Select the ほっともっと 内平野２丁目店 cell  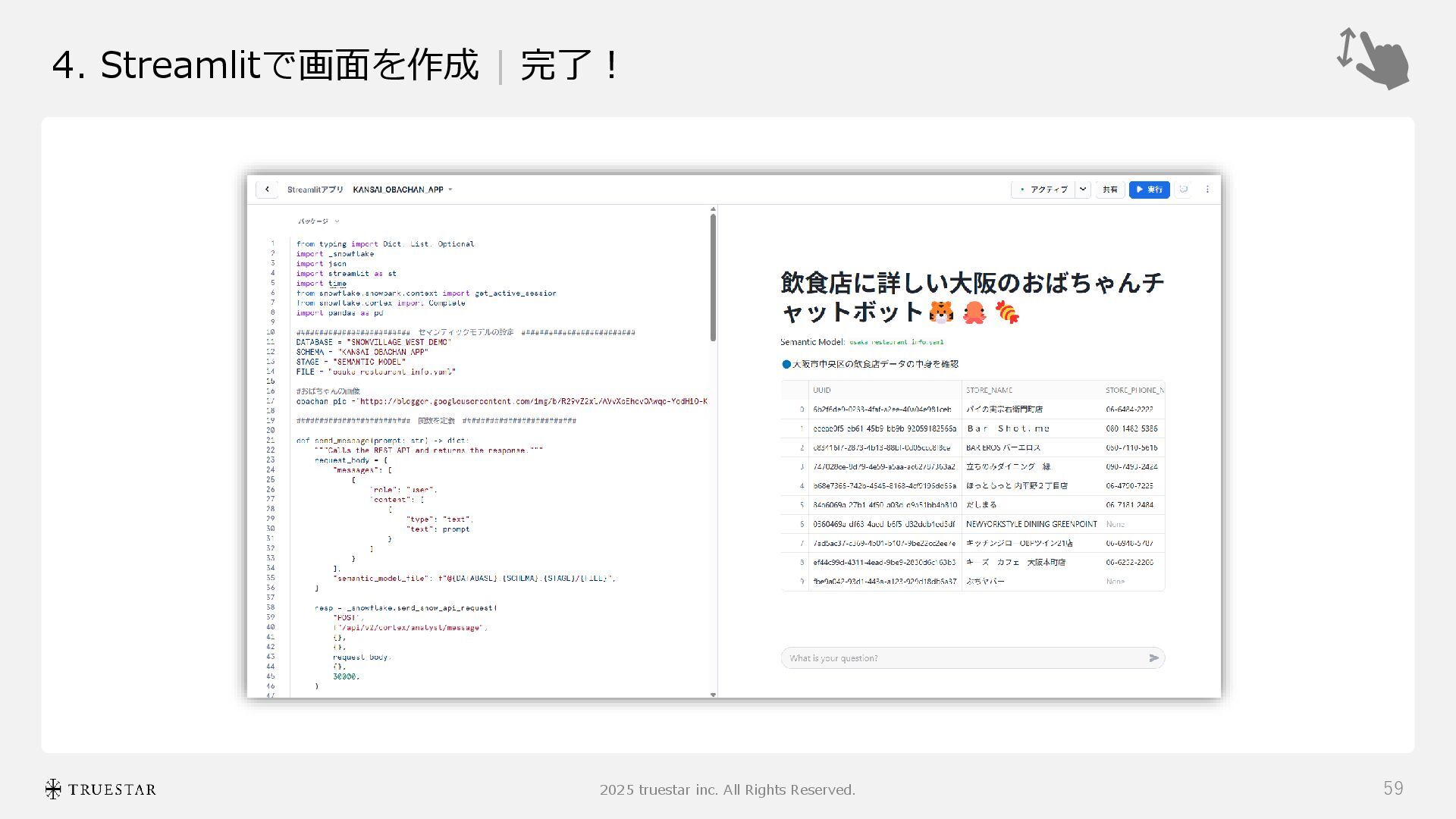point(1031,486)
